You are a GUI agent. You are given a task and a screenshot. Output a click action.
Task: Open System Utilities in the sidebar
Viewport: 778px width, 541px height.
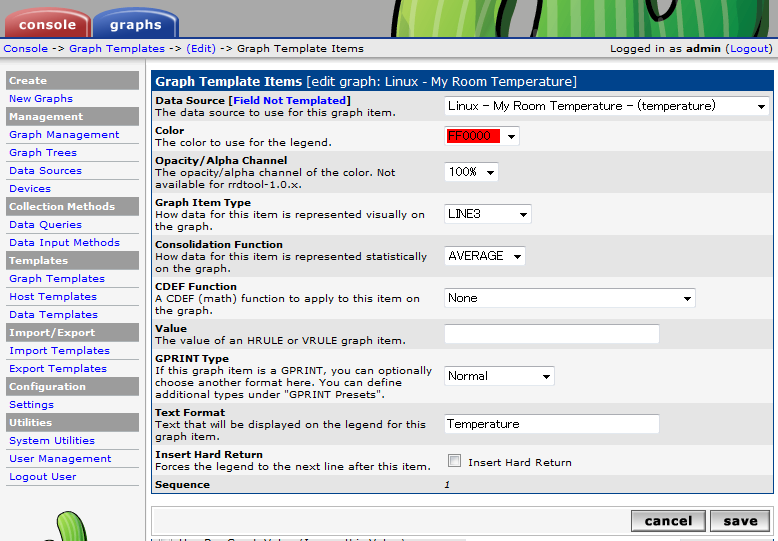(52, 441)
